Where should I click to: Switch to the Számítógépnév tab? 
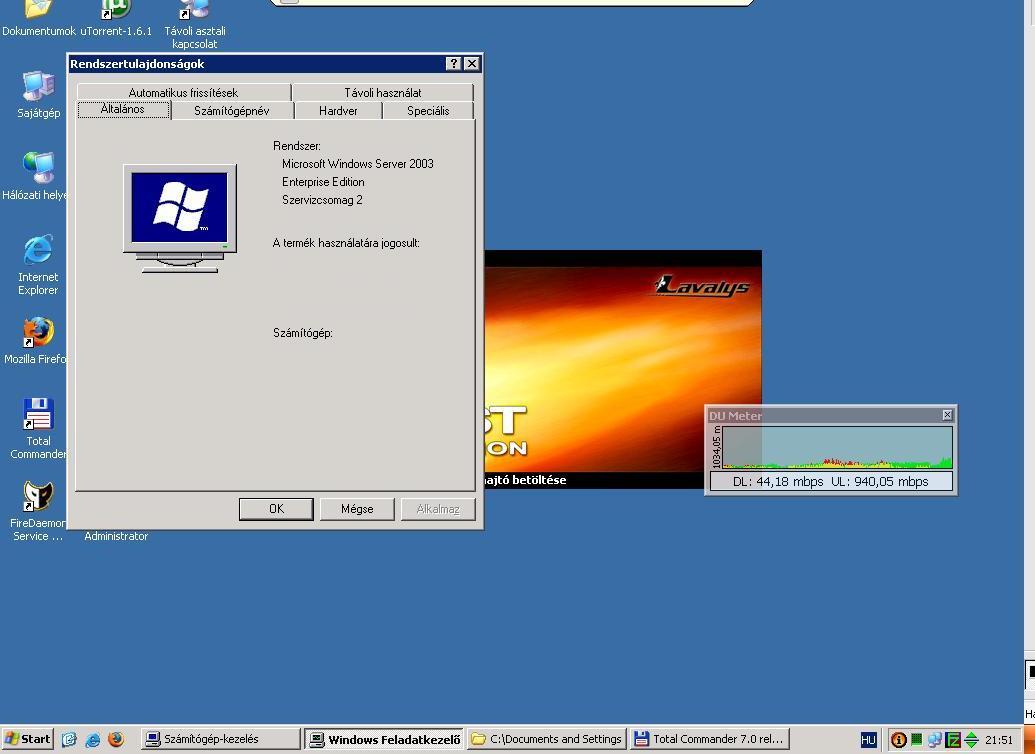tap(231, 111)
